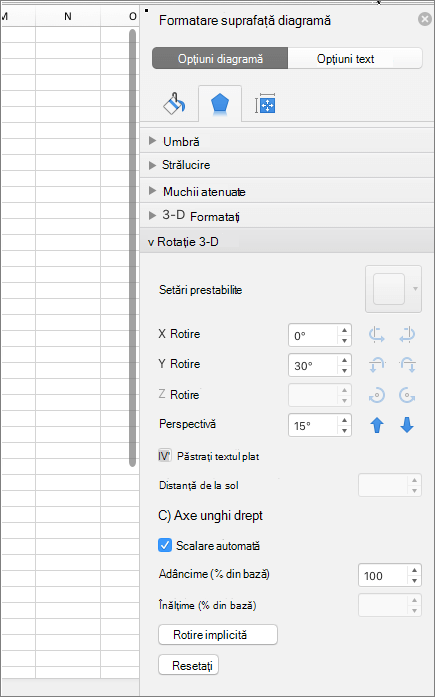Click the Resetați button
This screenshot has width=435, height=697.
(x=188, y=665)
